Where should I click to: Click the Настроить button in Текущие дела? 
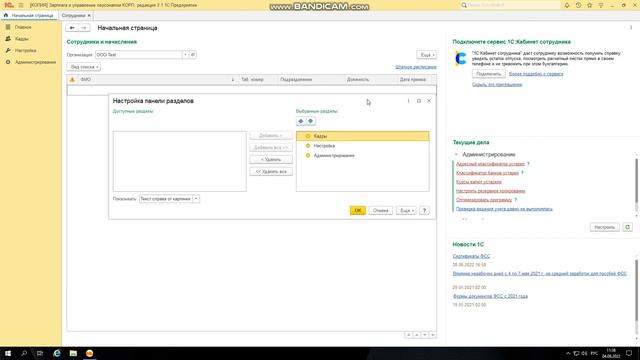point(604,227)
